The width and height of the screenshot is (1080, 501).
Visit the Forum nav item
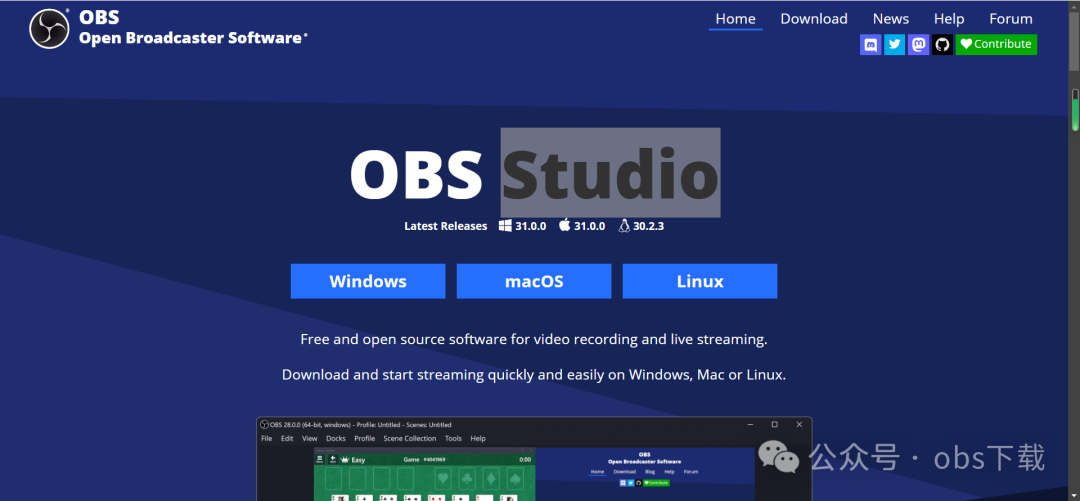click(1010, 19)
